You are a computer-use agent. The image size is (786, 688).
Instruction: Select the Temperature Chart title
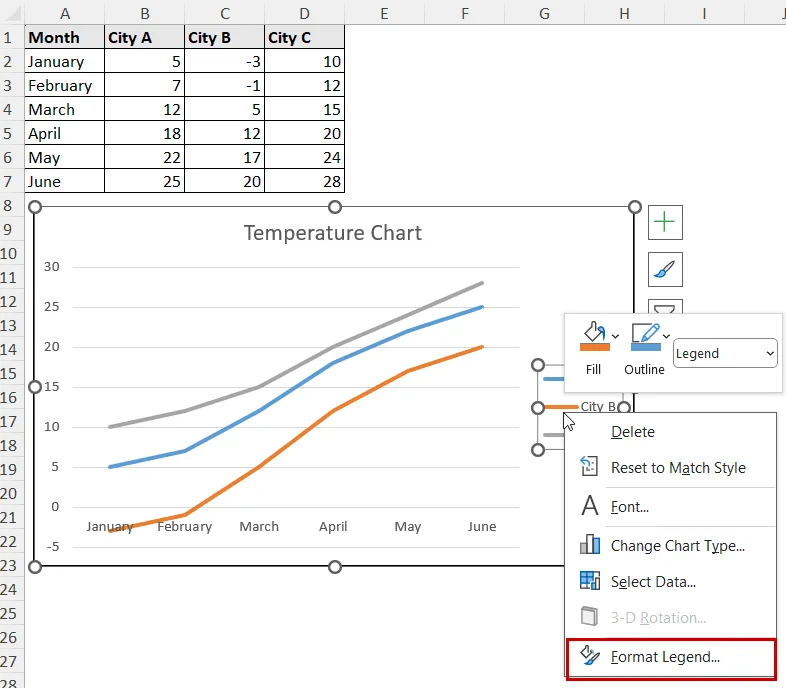pos(333,233)
